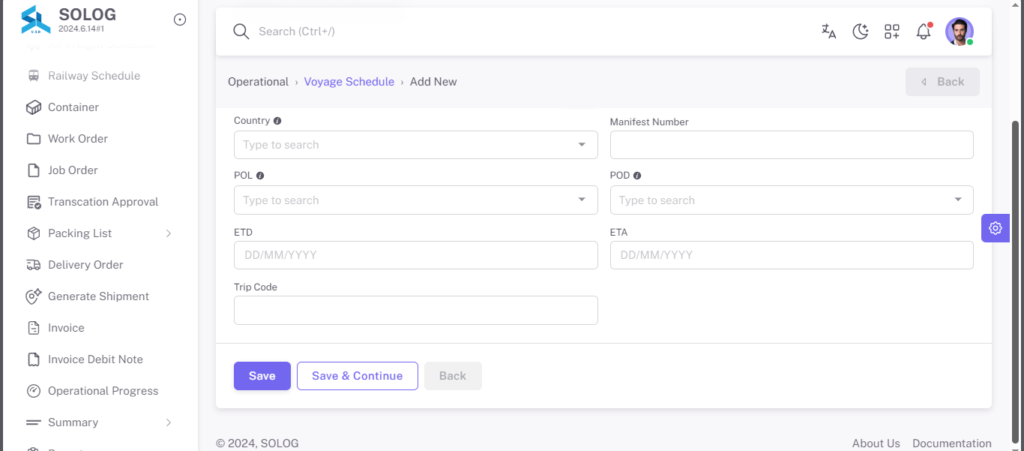Open notifications bell icon
Screen dimensions: 1024x451
click(923, 31)
